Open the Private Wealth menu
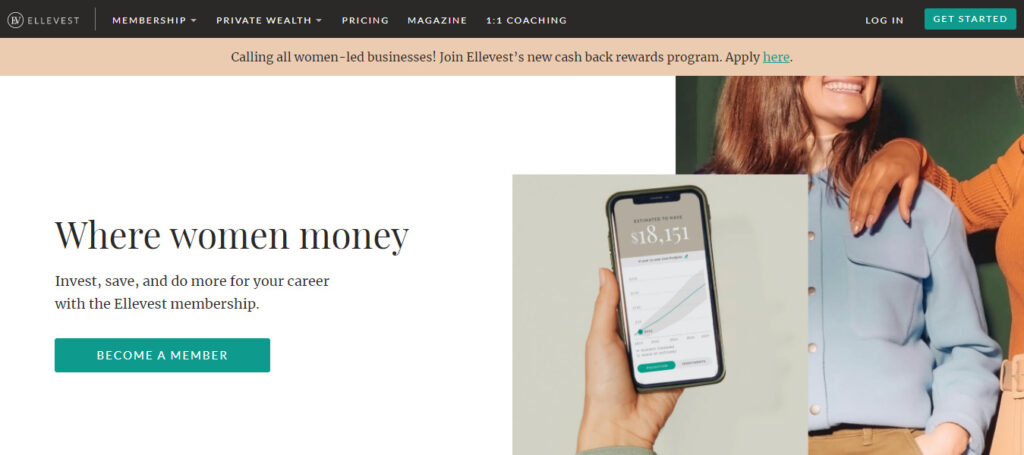This screenshot has height=455, width=1024. (269, 20)
